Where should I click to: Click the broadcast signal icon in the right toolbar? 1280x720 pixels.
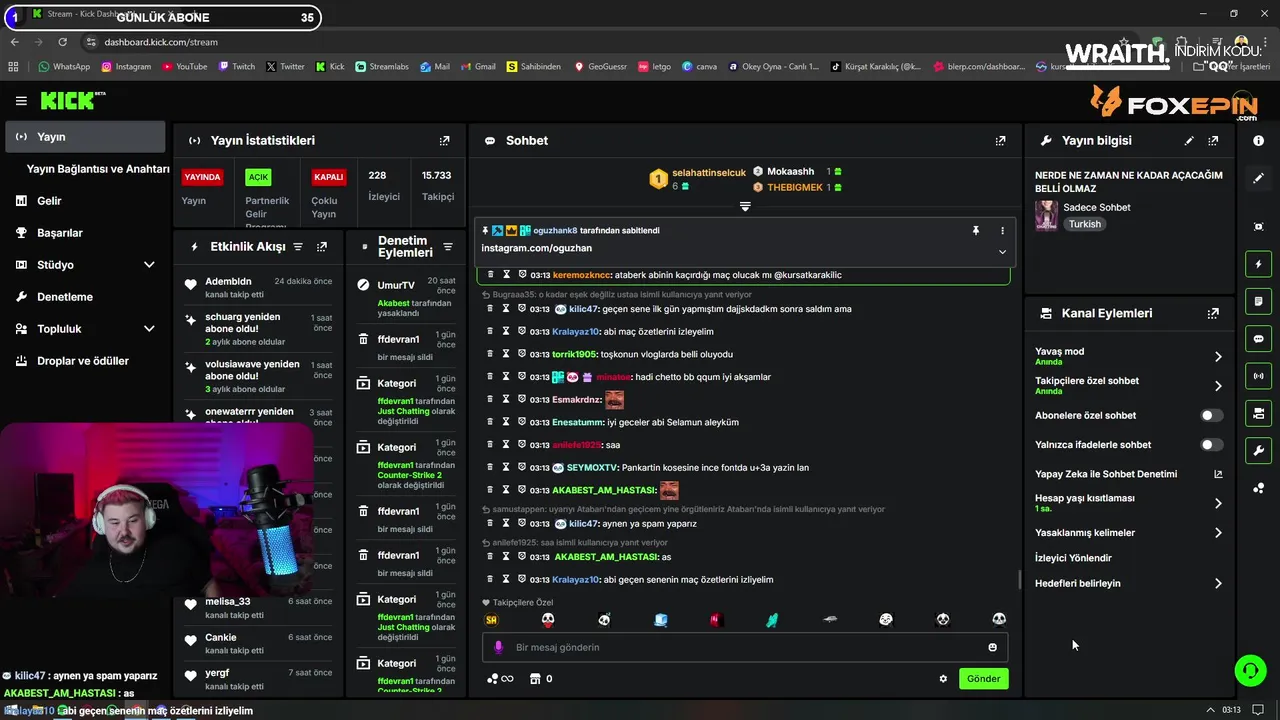[1258, 376]
